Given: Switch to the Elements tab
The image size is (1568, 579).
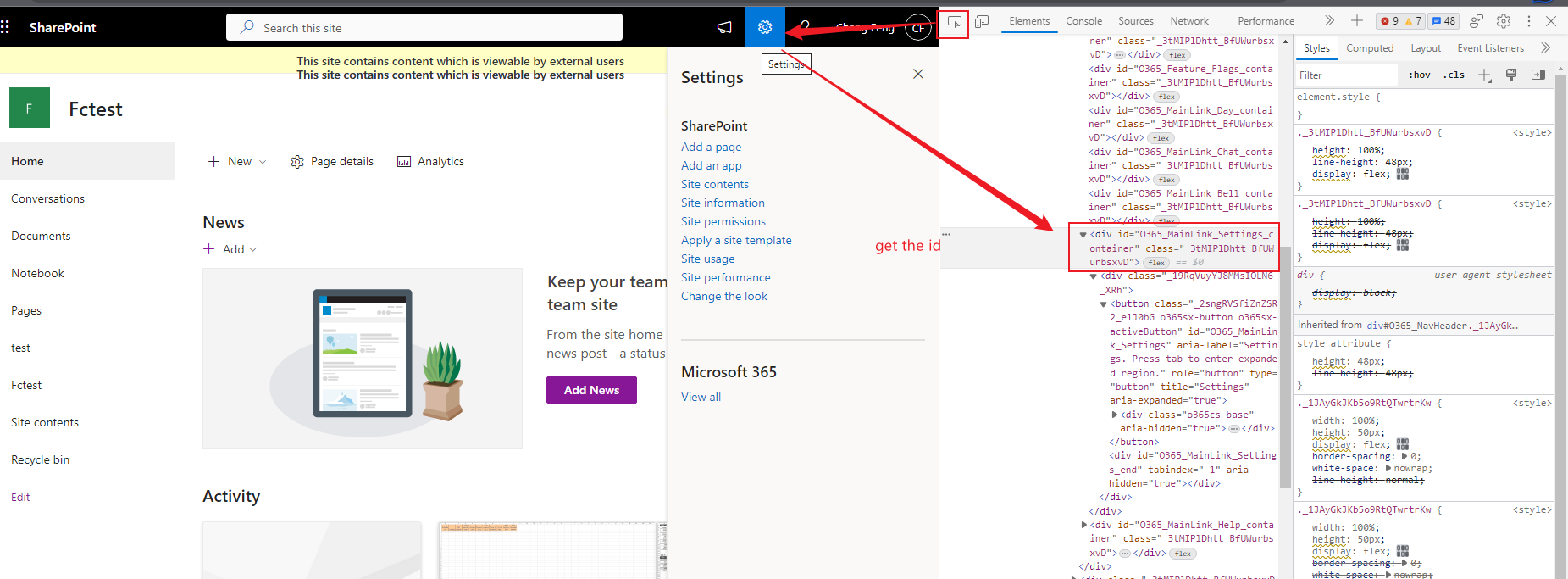Looking at the screenshot, I should pyautogui.click(x=1029, y=21).
